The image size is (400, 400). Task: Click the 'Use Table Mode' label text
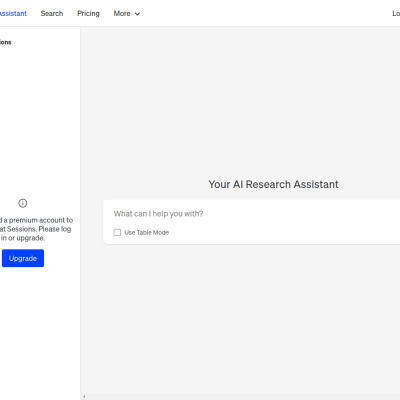coord(147,233)
